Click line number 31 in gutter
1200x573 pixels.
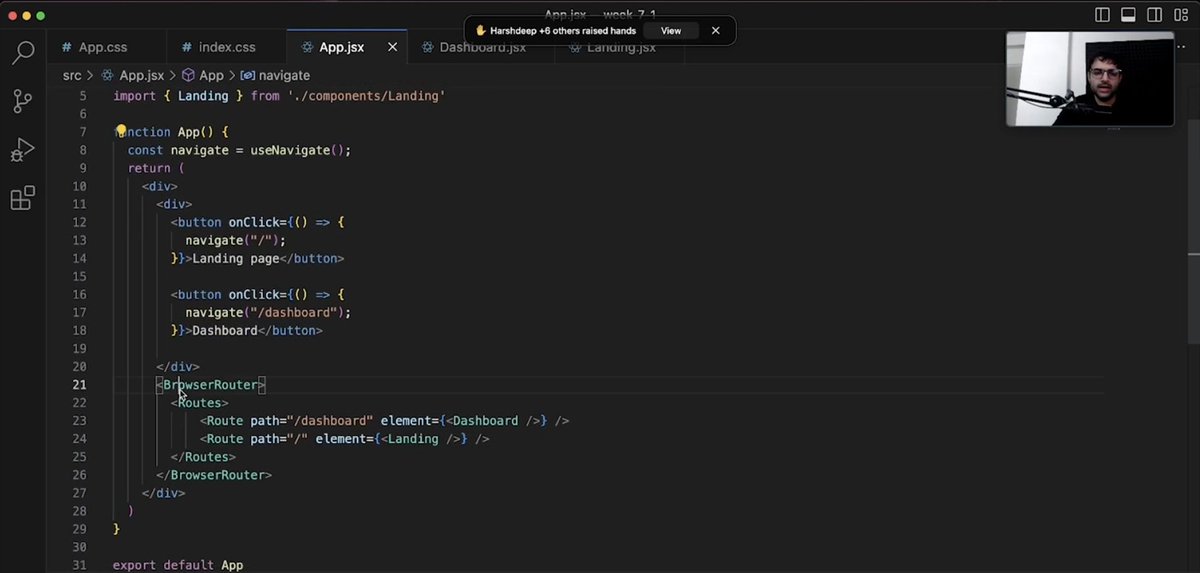[x=79, y=565]
